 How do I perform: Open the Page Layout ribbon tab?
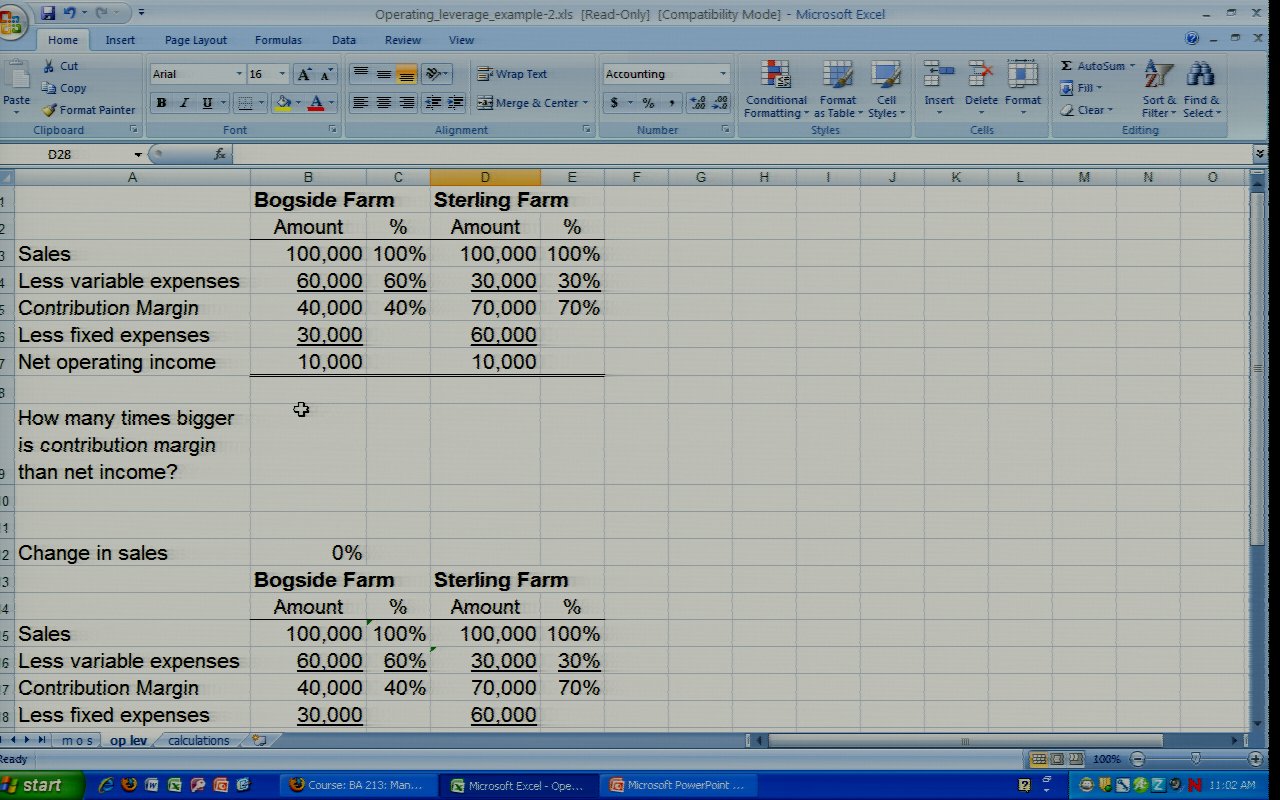[x=196, y=40]
